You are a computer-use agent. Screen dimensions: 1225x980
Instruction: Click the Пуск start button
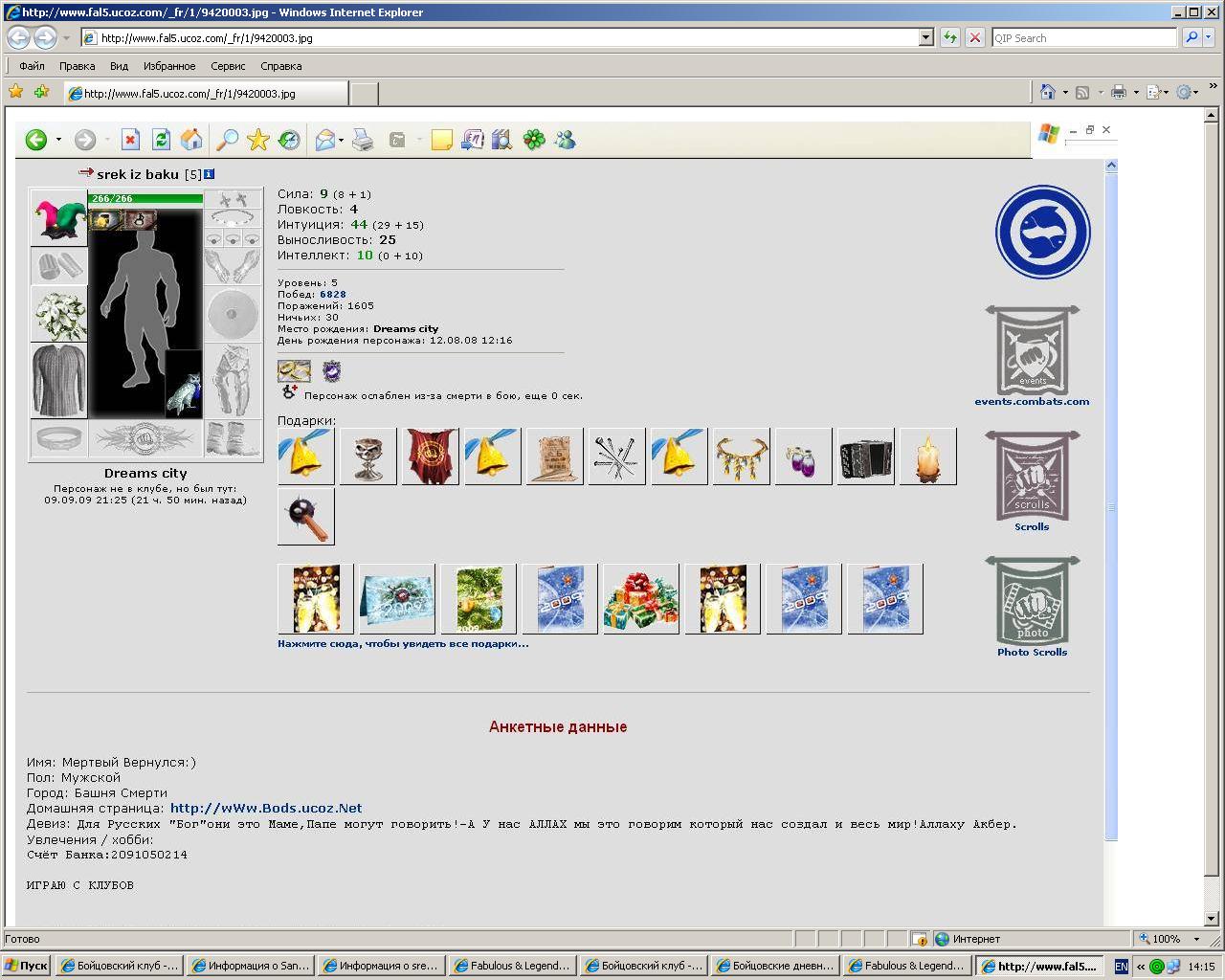click(26, 966)
